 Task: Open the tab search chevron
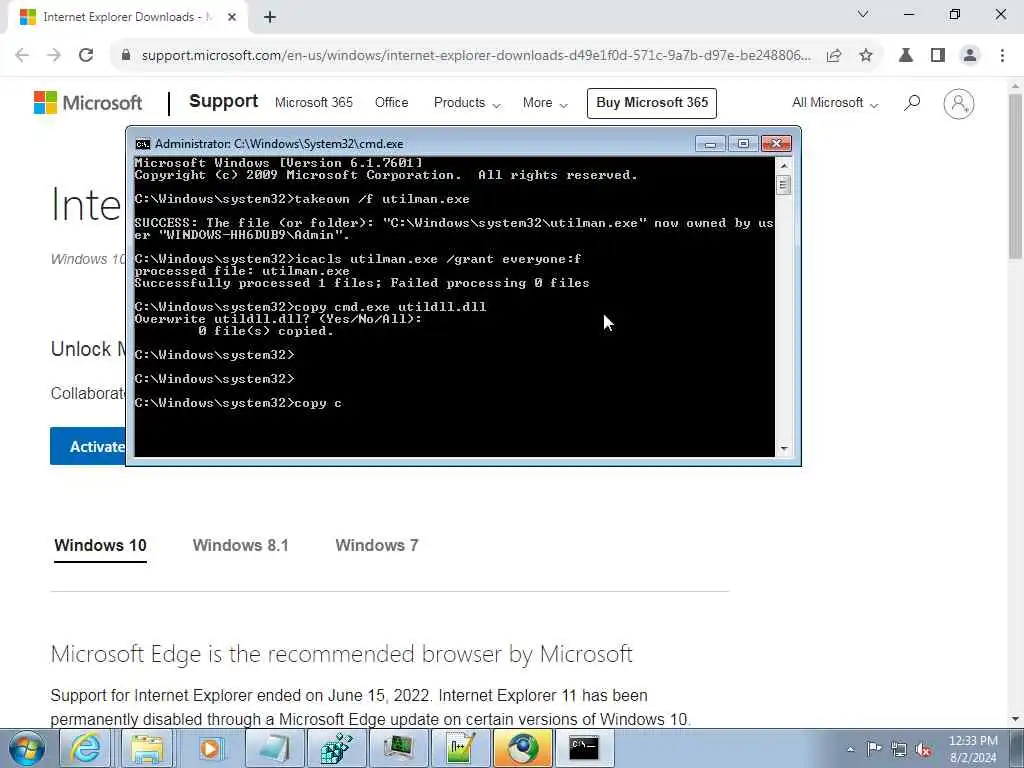(863, 14)
